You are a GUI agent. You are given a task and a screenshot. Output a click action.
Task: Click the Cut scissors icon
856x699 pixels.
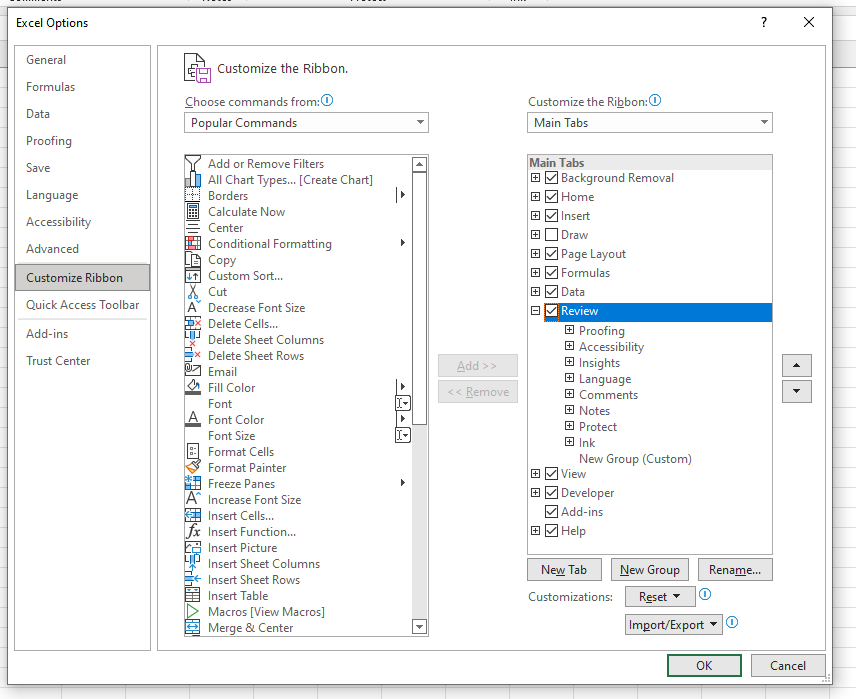193,292
